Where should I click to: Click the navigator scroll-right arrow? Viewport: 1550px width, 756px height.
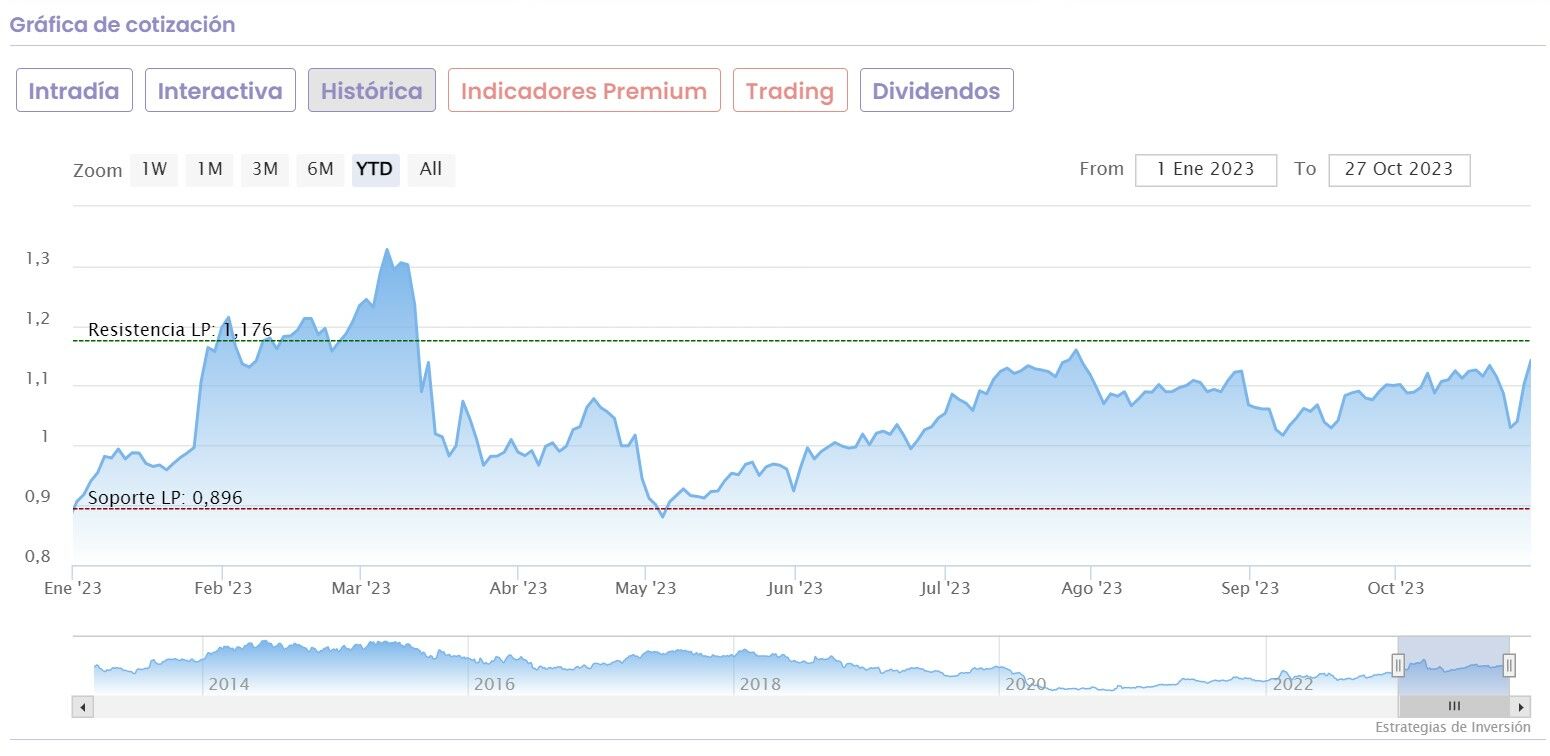[x=1521, y=707]
